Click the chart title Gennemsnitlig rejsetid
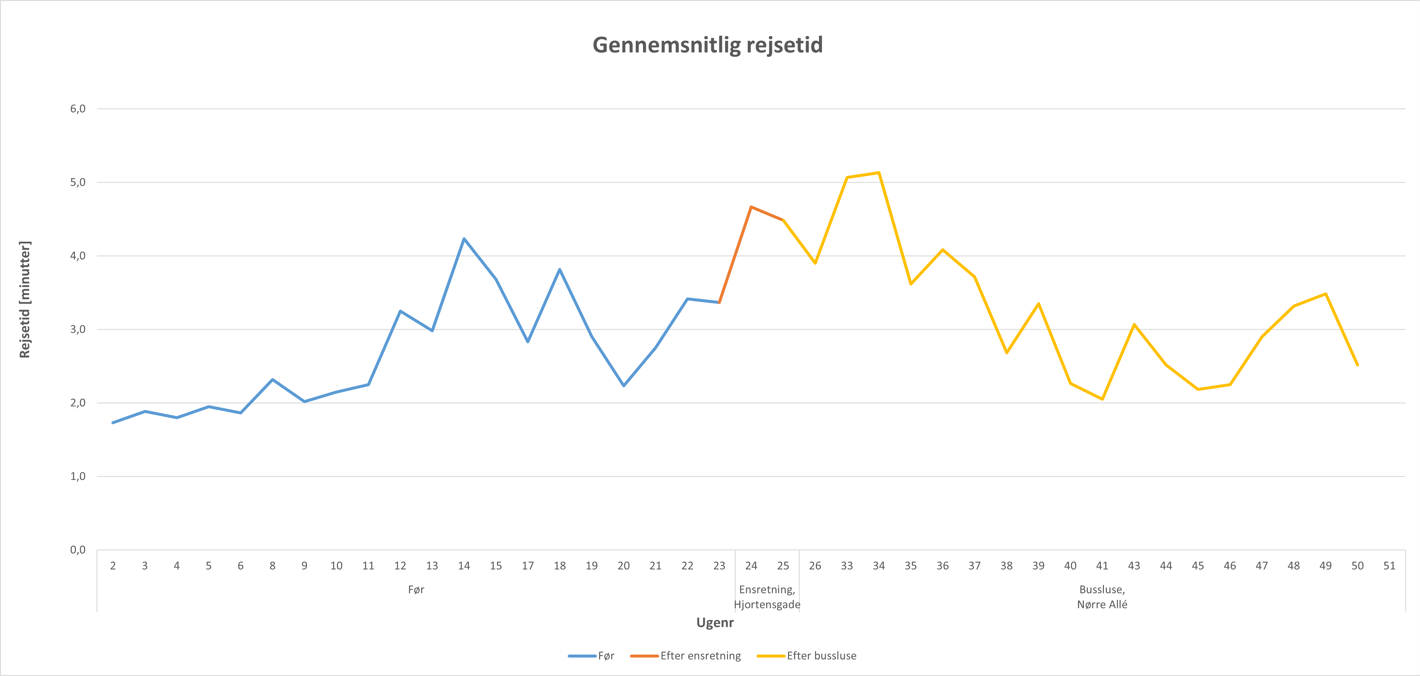Image resolution: width=1420 pixels, height=676 pixels. click(707, 45)
